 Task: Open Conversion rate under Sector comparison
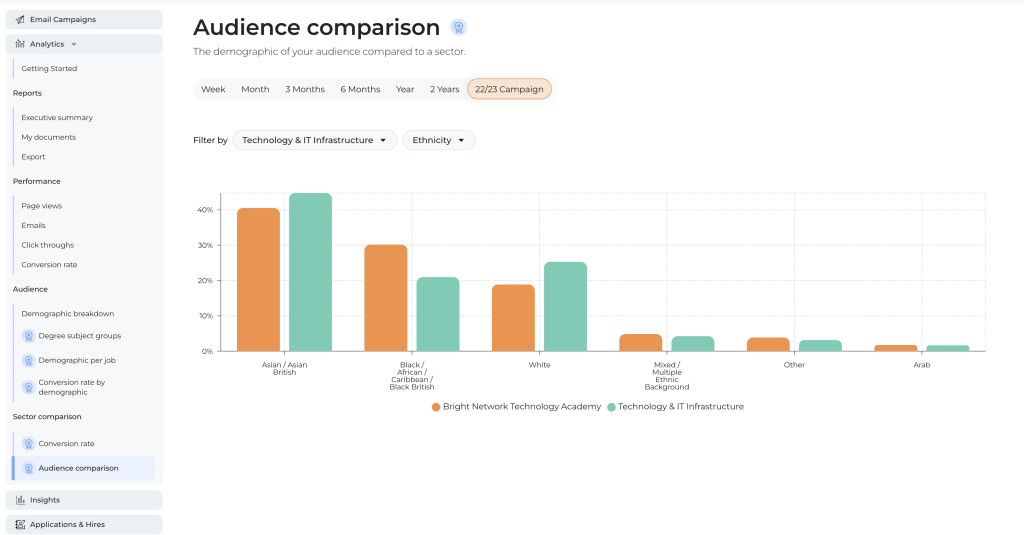66,444
